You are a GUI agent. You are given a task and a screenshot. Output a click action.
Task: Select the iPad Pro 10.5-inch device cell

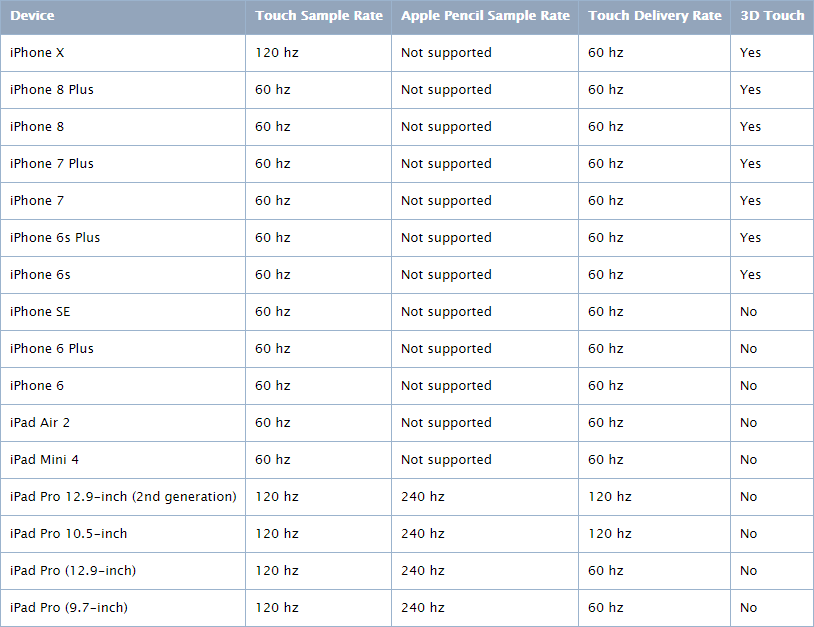[x=69, y=534]
